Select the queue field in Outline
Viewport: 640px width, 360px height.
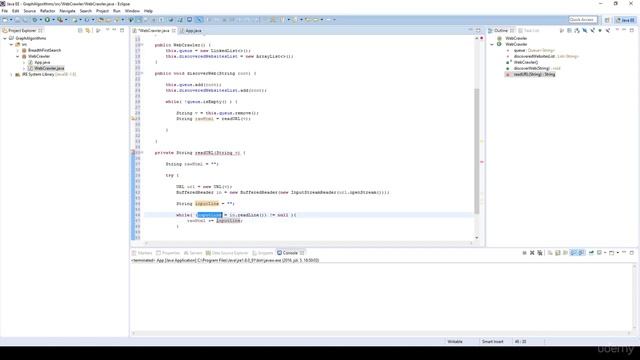click(534, 50)
